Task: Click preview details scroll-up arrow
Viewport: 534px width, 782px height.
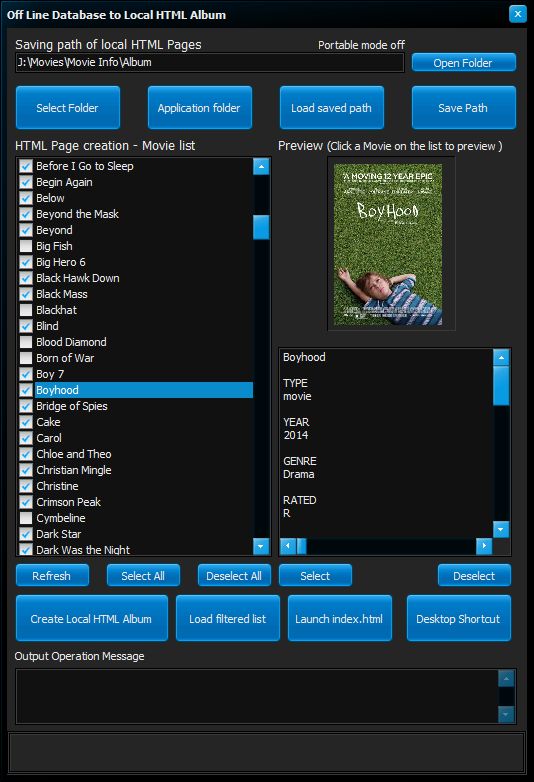Action: [501, 357]
